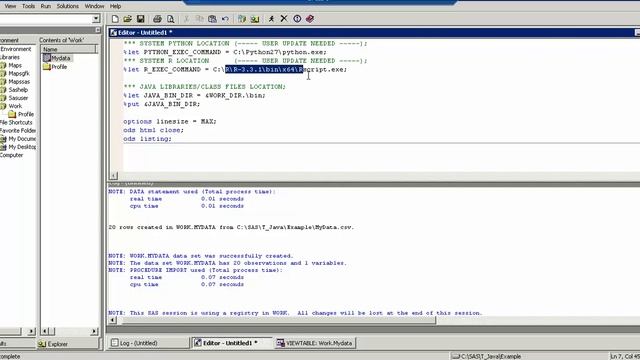This screenshot has height=360, width=640.
Task: Click the 'ods html close;' line
Action: click(x=153, y=130)
